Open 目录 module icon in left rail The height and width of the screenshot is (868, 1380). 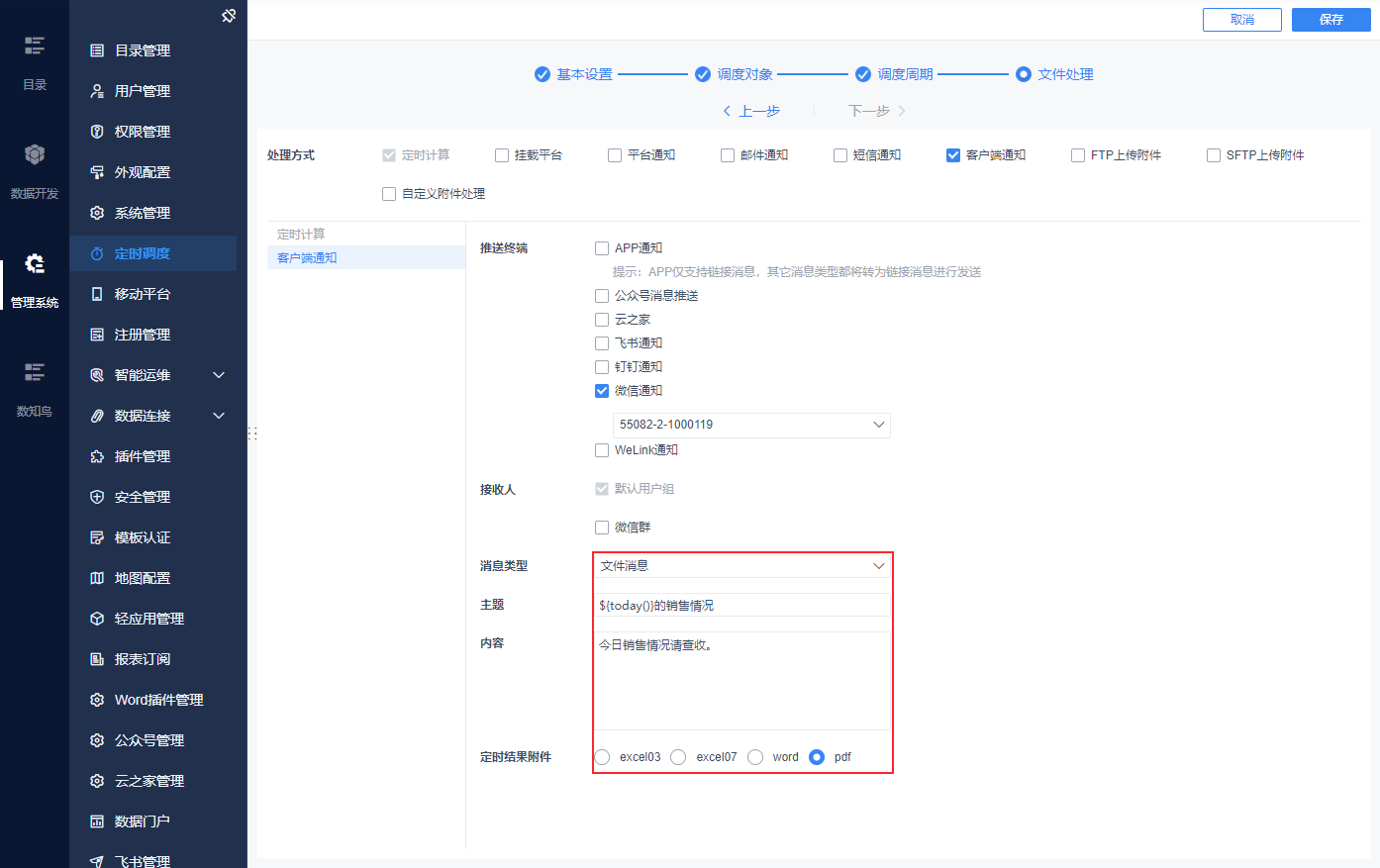click(35, 46)
